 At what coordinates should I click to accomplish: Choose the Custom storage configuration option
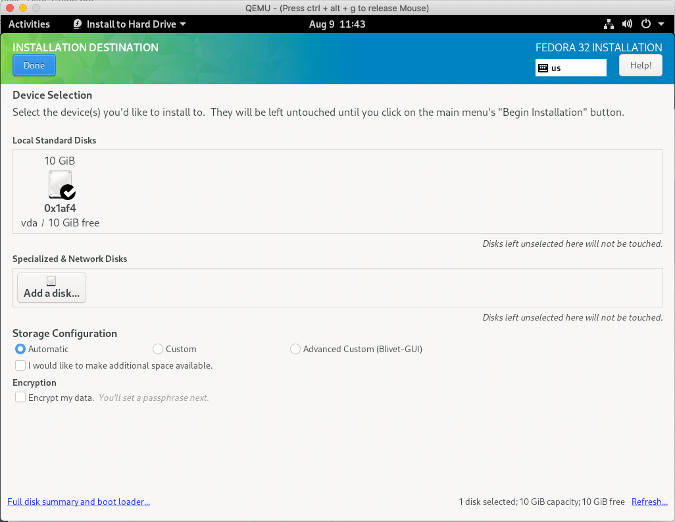pos(158,349)
